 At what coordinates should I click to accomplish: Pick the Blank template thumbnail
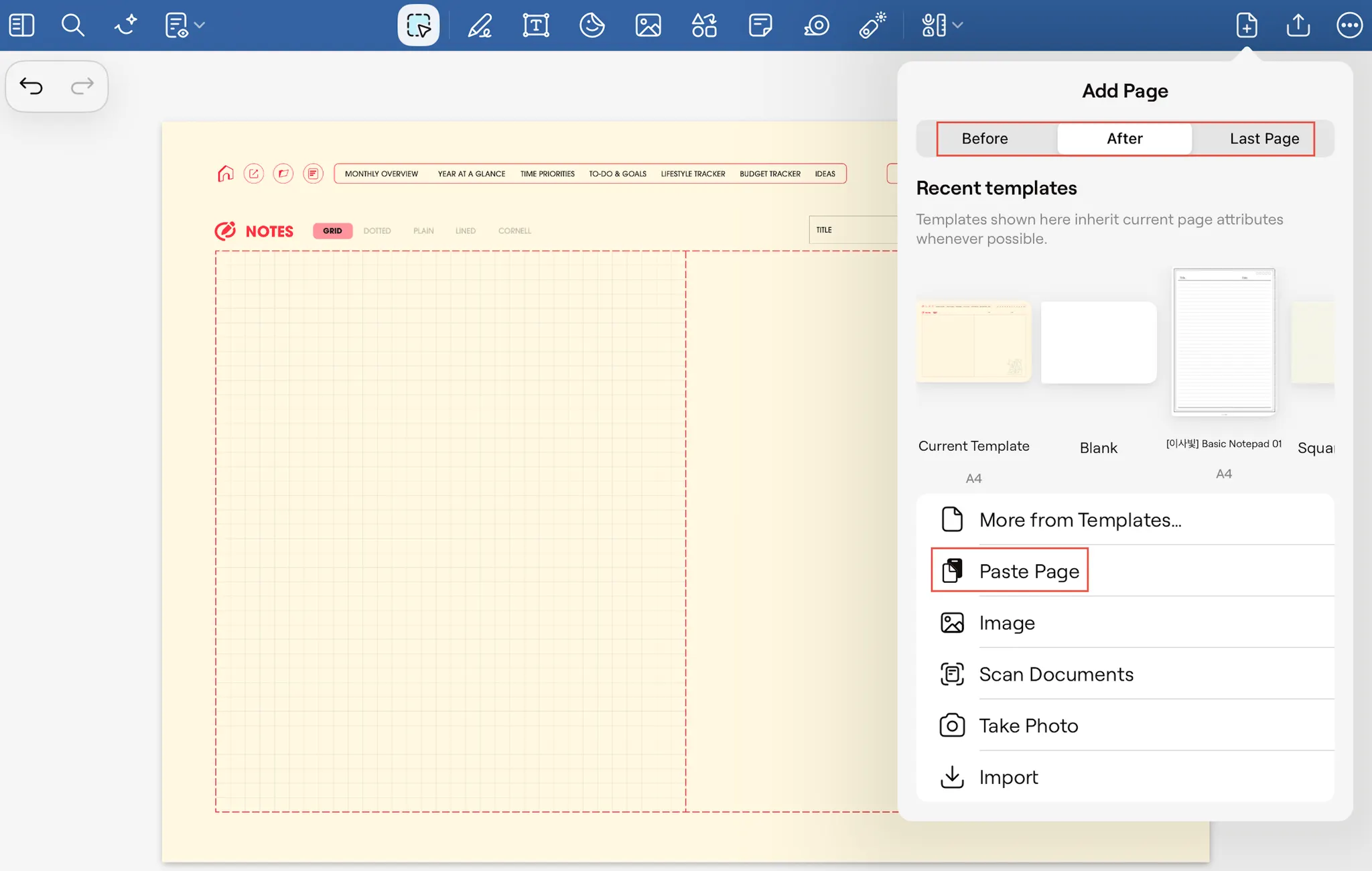(x=1098, y=342)
